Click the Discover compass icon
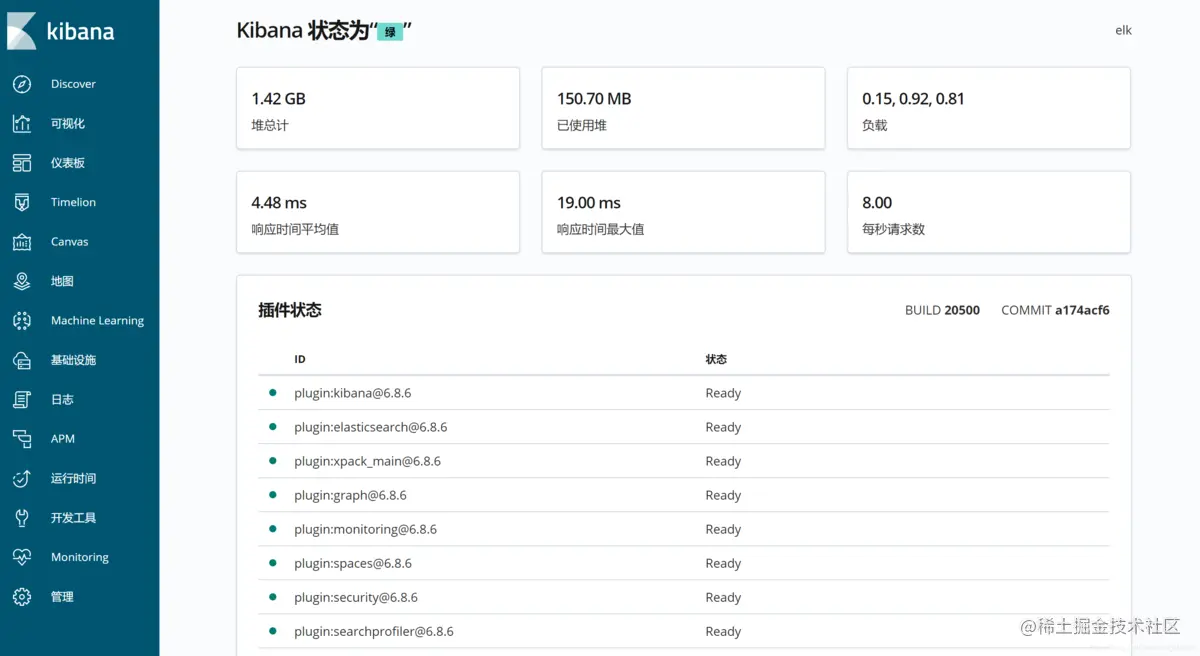The height and width of the screenshot is (656, 1200). click(x=22, y=84)
